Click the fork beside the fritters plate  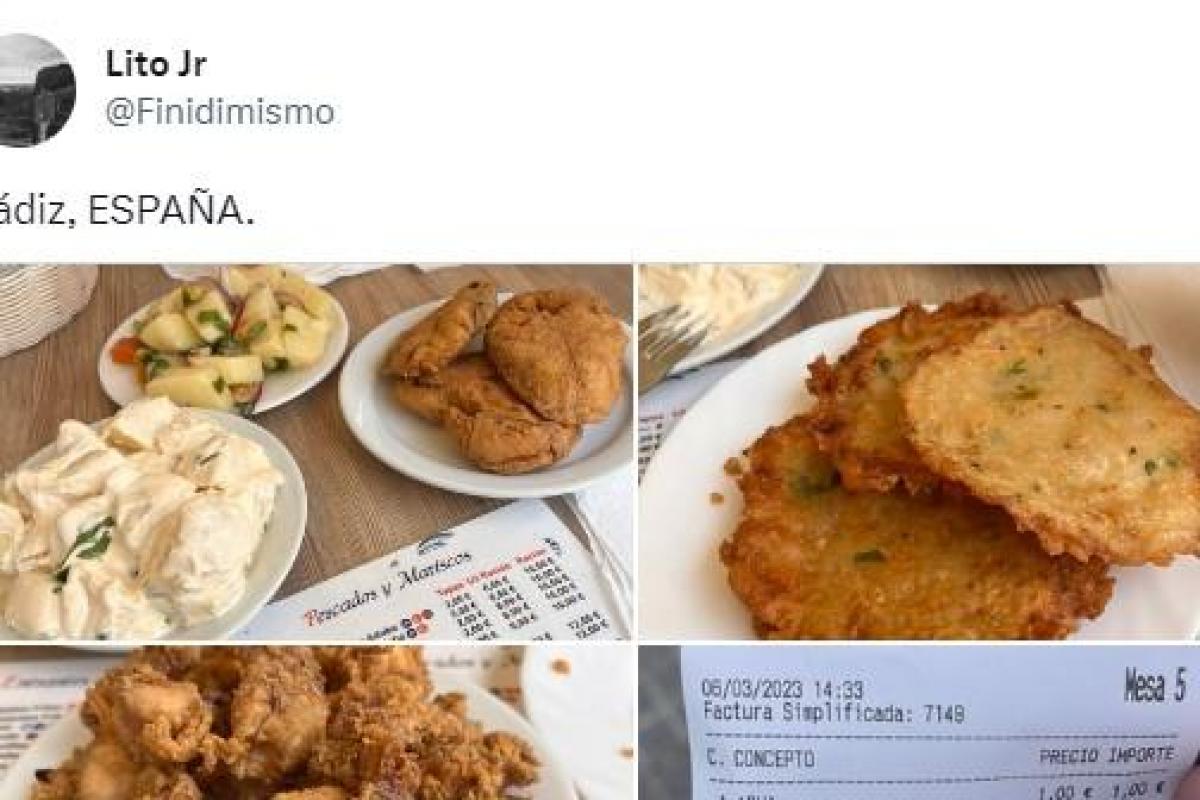click(671, 345)
